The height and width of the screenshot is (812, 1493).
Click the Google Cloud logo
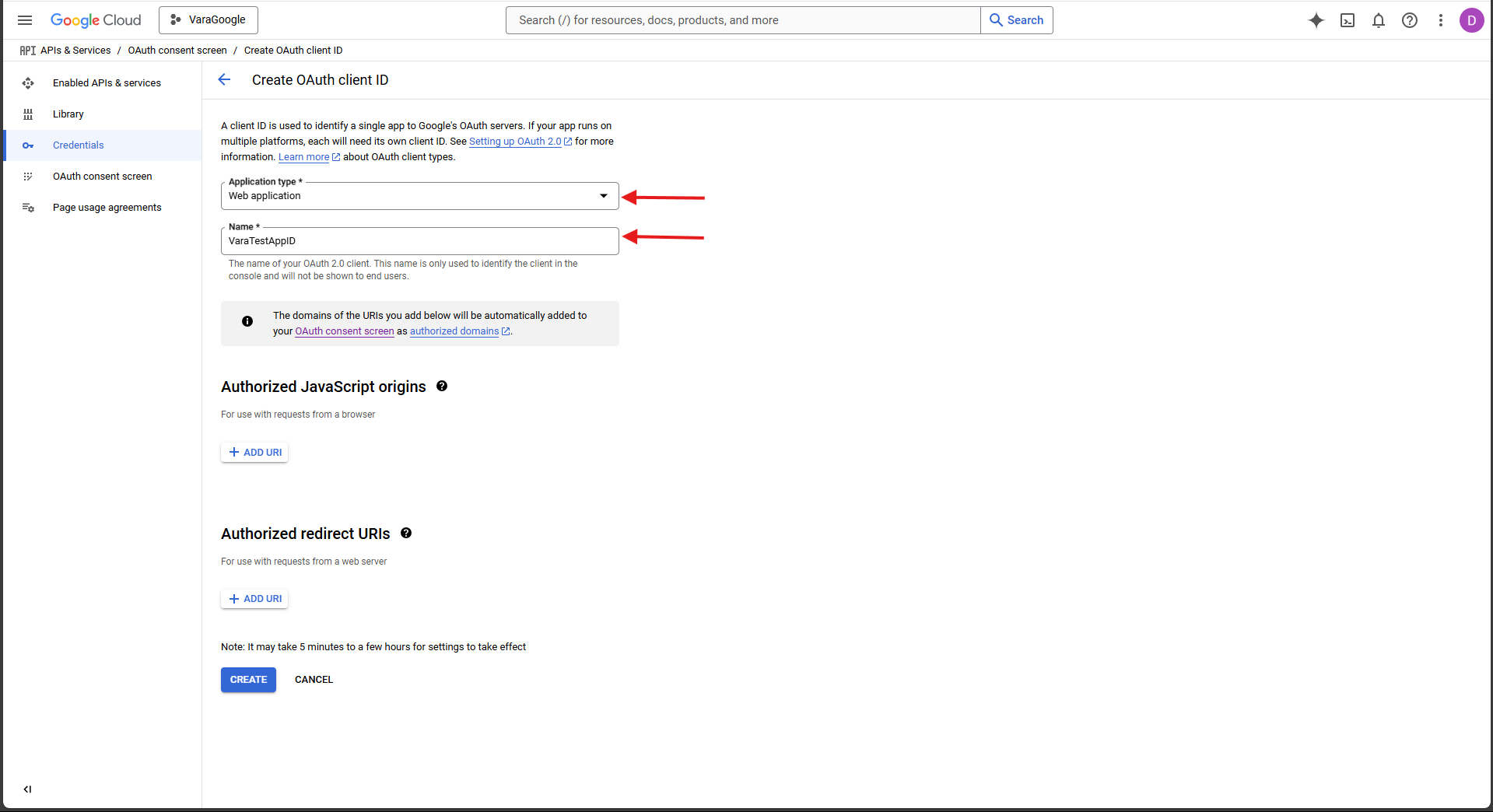pyautogui.click(x=96, y=20)
